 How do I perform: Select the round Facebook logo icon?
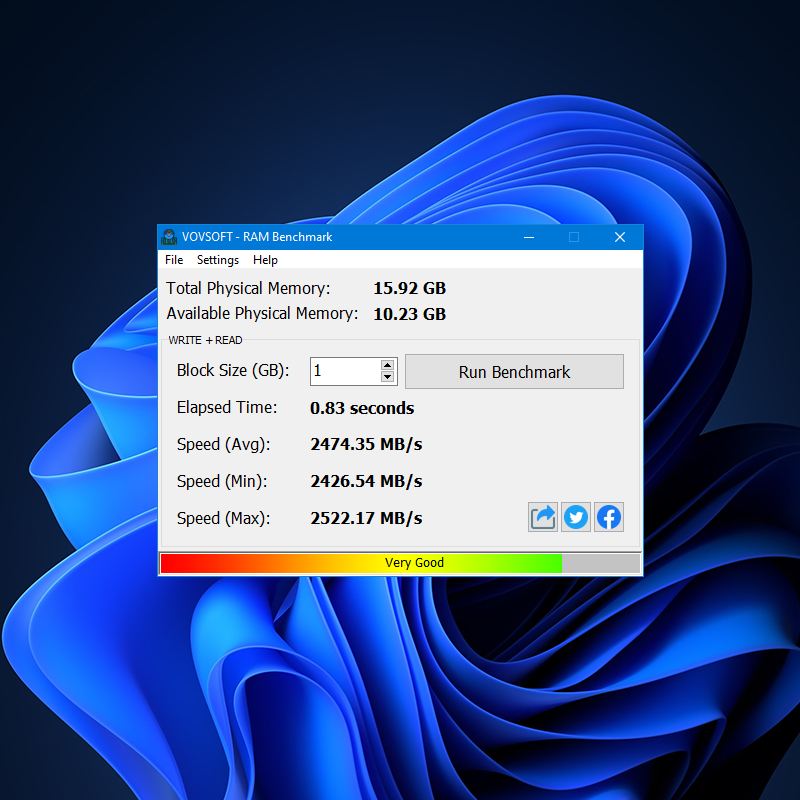609,517
